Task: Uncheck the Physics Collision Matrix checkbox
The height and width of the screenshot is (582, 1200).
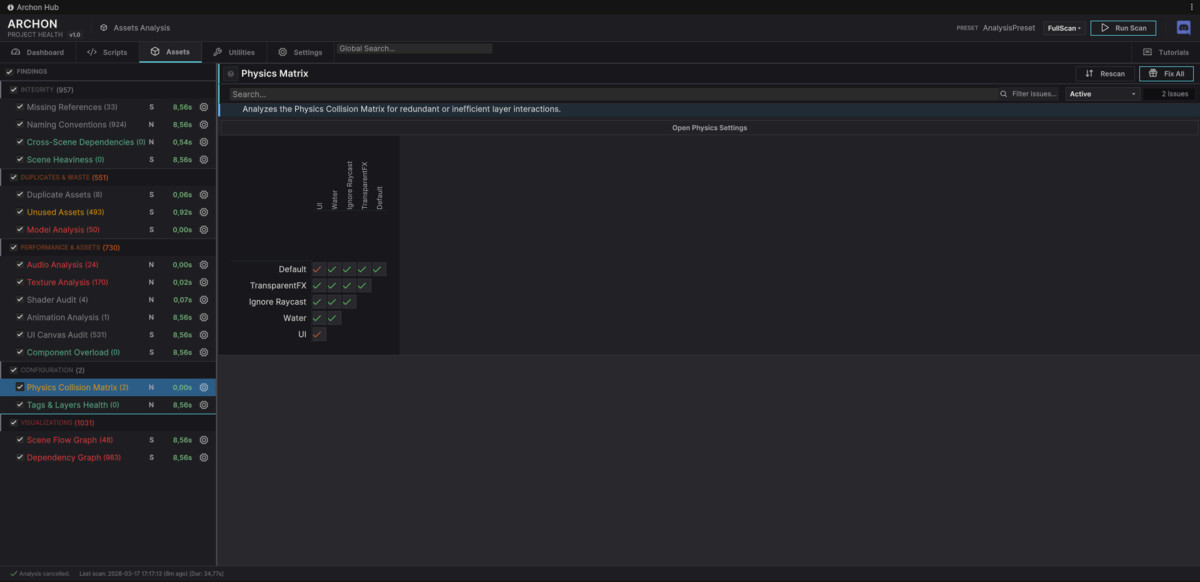Action: click(x=20, y=387)
